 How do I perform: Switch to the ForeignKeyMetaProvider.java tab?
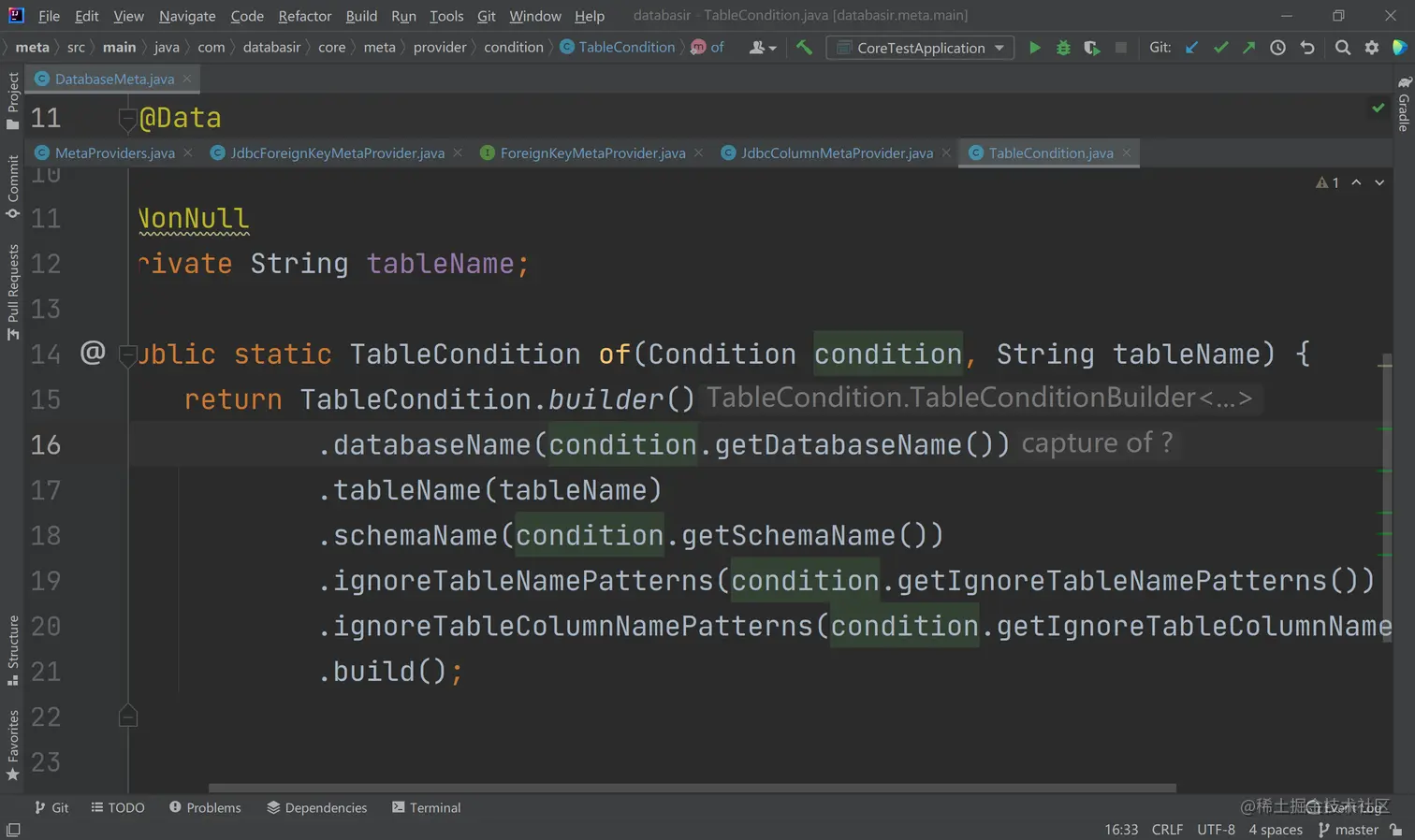(592, 152)
